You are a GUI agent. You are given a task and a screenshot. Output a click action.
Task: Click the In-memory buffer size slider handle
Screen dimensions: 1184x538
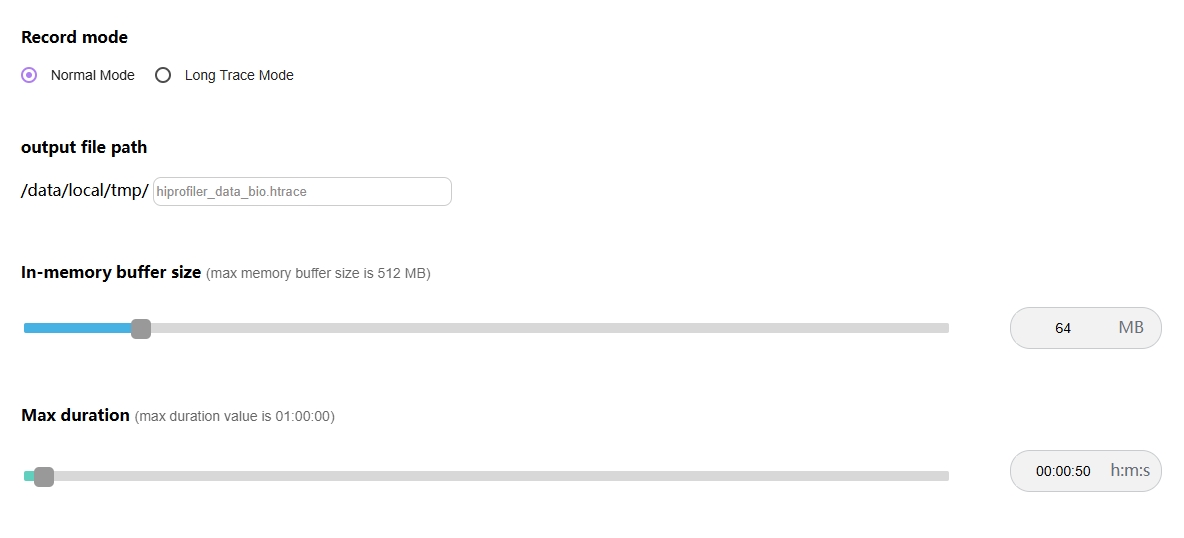coord(141,328)
